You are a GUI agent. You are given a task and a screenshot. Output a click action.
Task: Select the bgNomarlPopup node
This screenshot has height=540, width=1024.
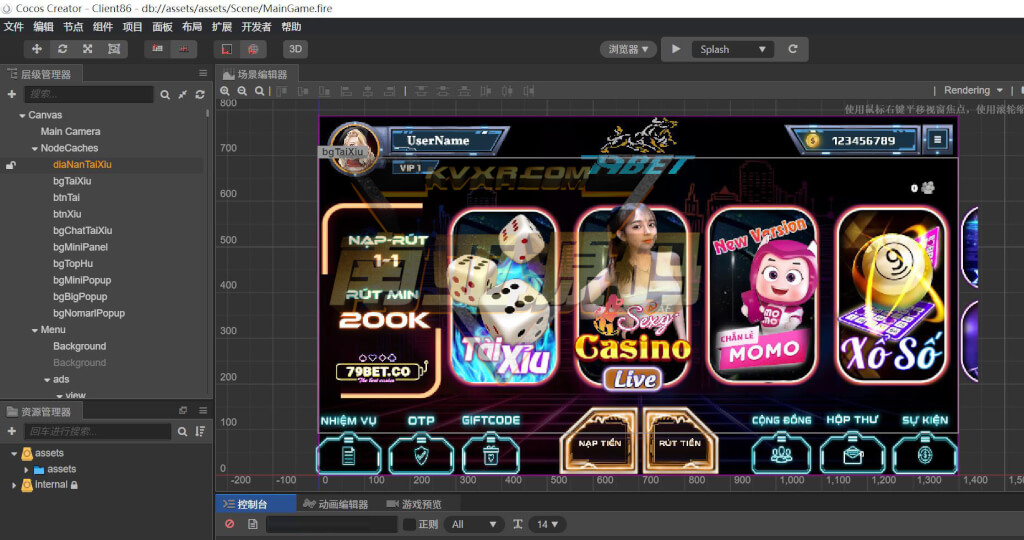click(89, 313)
